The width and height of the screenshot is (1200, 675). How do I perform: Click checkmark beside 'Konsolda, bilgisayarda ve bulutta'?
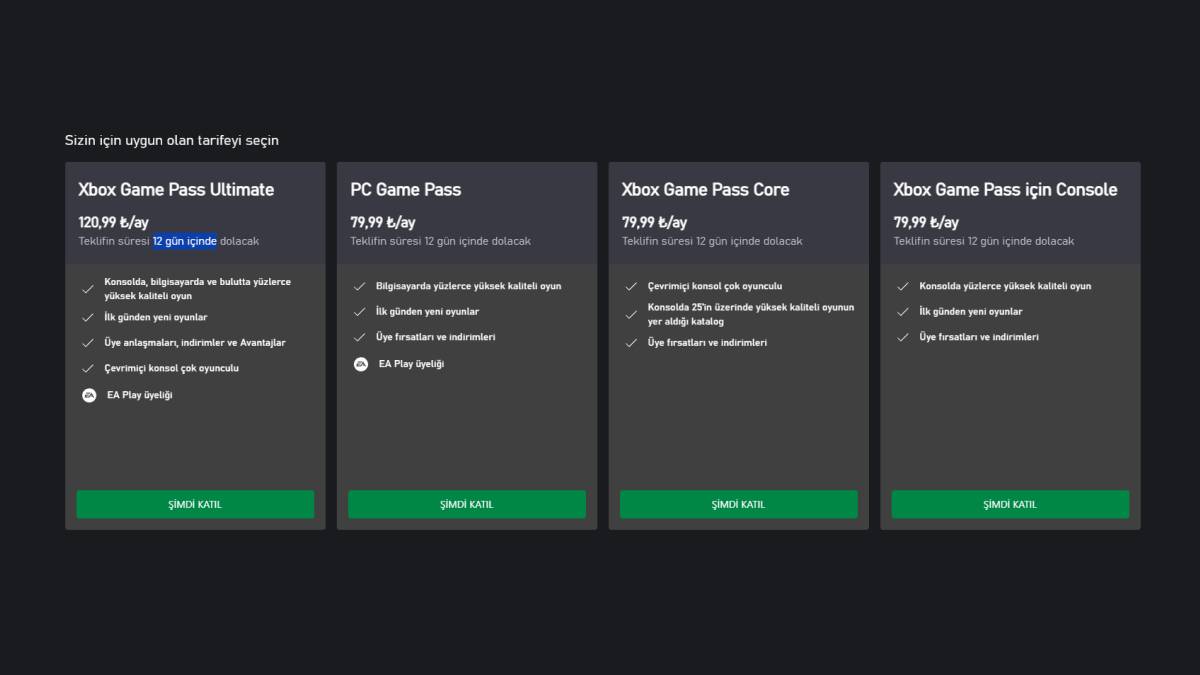click(x=88, y=289)
